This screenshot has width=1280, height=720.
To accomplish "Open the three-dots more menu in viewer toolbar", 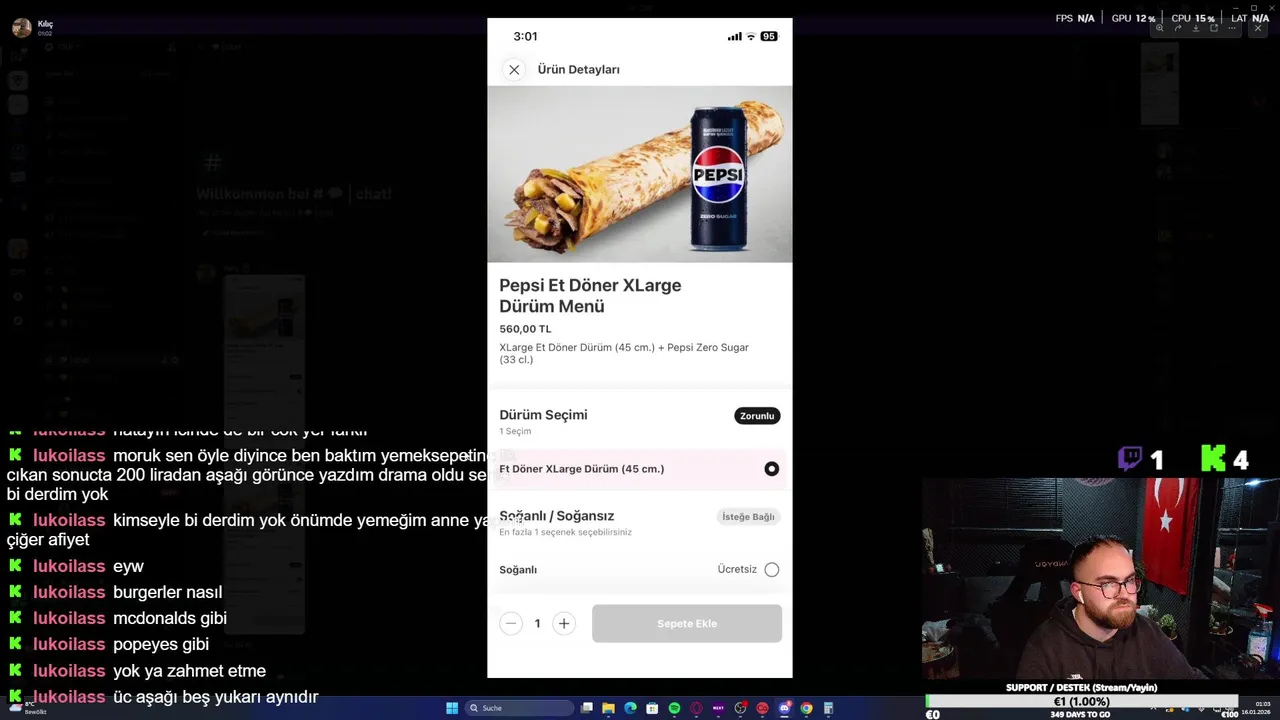I will 1232,28.
